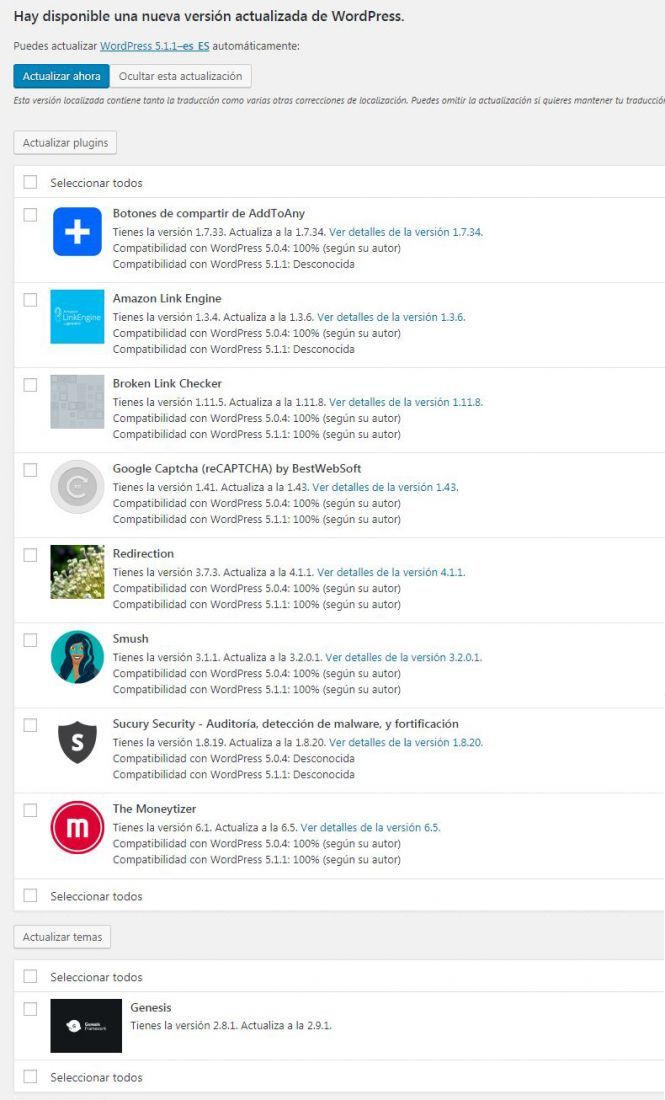Viewport: 665px width, 1100px height.
Task: Tick the Smush plugin checkbox
Action: [30, 640]
